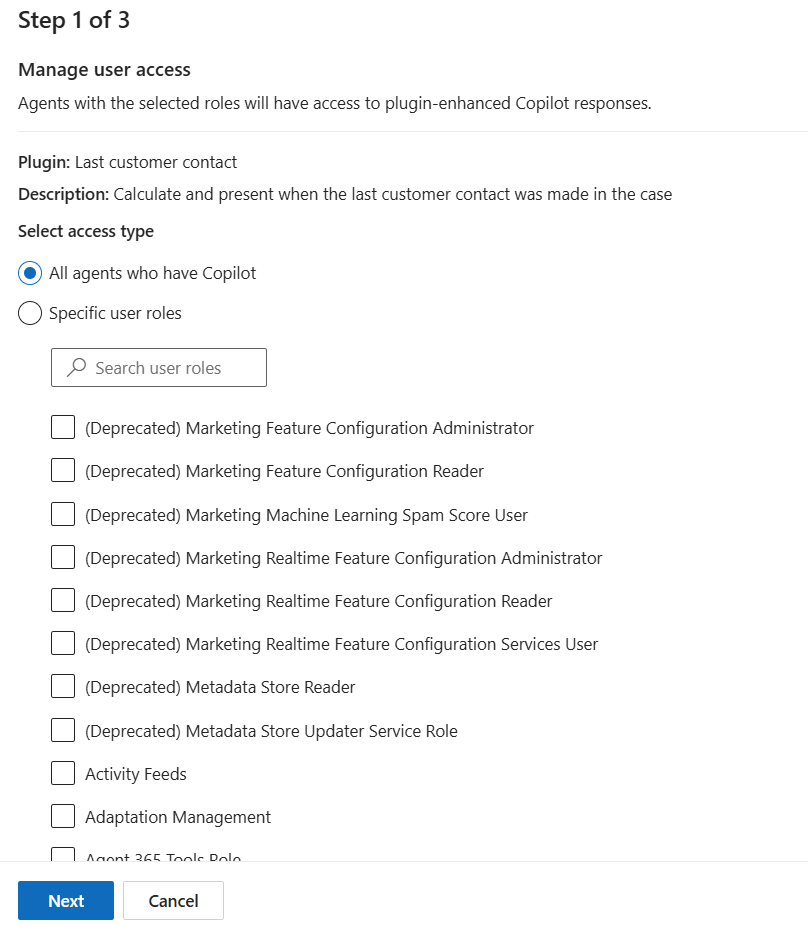This screenshot has width=808, height=934.
Task: Click the Specific user roles label text
Action: [115, 314]
